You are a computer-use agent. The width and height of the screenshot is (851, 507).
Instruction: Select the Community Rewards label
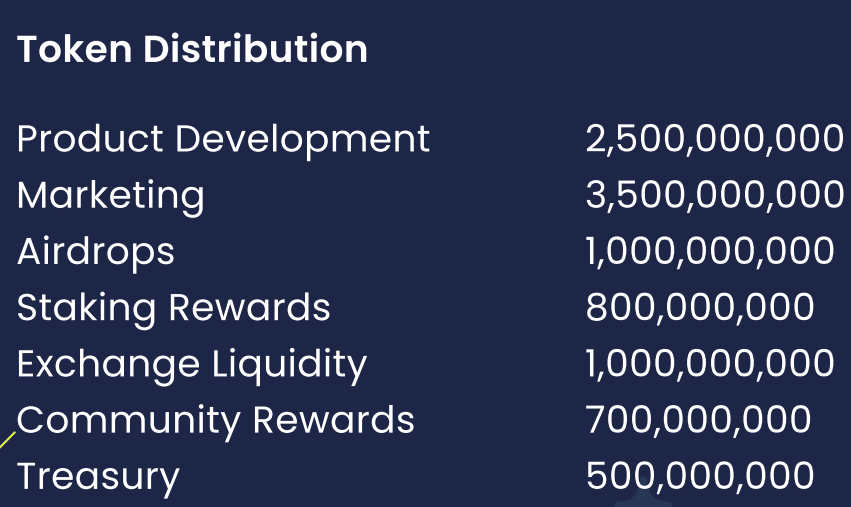(215, 421)
